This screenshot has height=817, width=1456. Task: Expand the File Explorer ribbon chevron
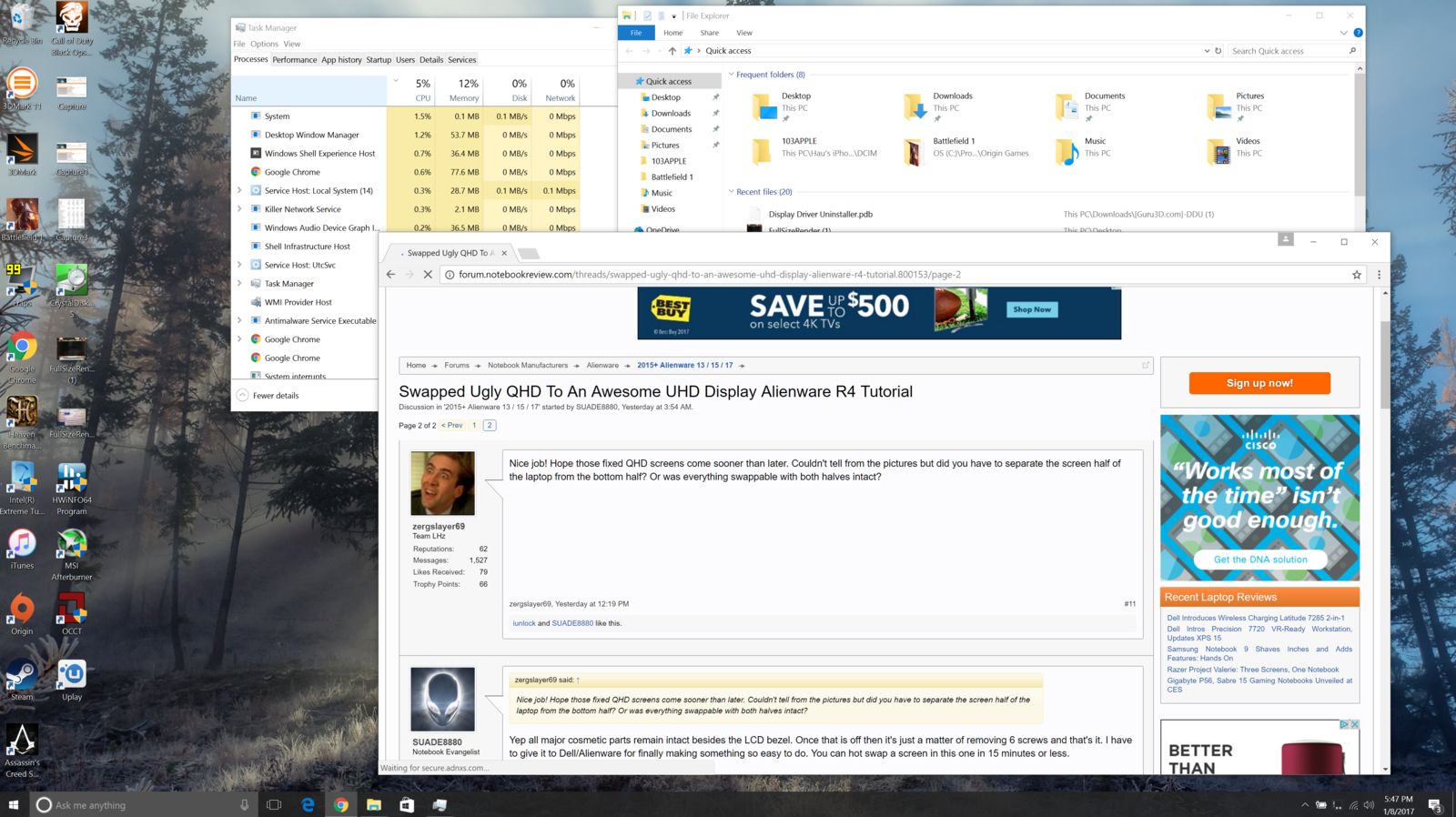coord(1343,33)
